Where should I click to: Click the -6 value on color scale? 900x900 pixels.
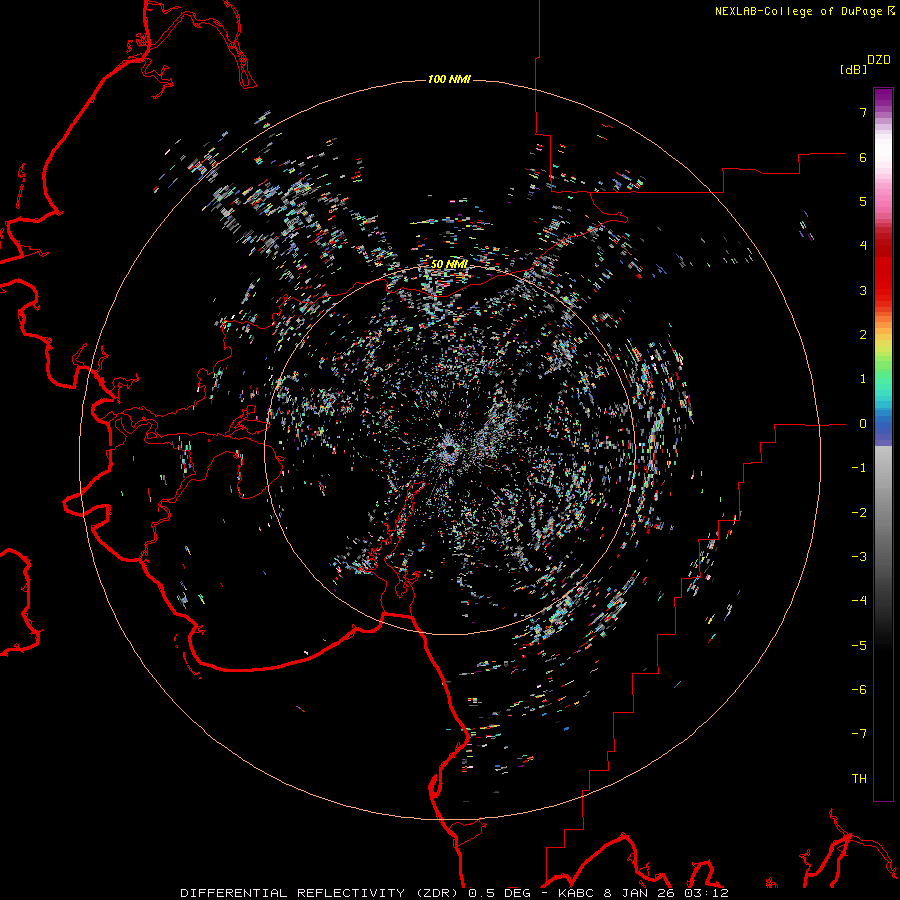(859, 690)
